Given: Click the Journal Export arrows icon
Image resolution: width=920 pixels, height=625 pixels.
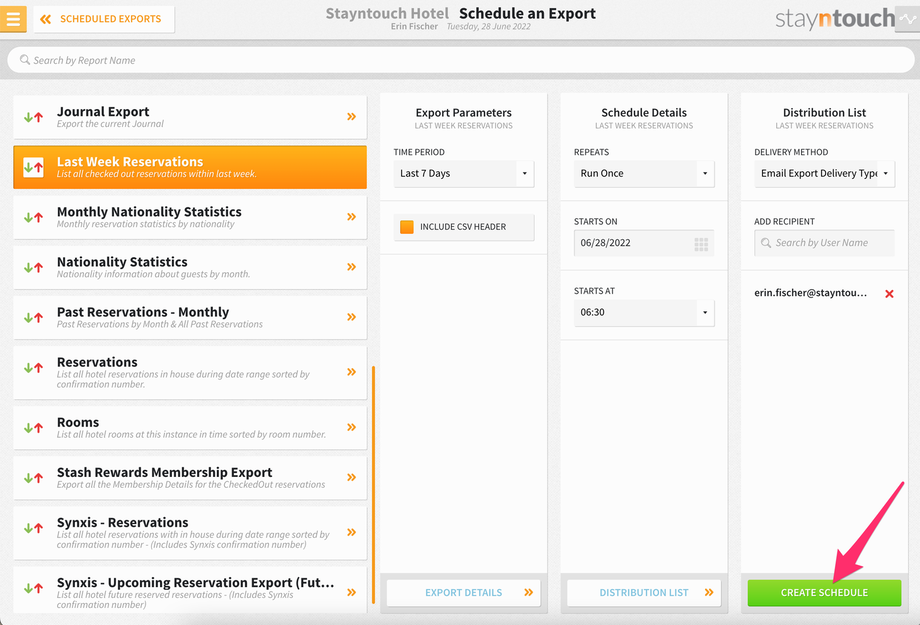Looking at the screenshot, I should point(33,117).
